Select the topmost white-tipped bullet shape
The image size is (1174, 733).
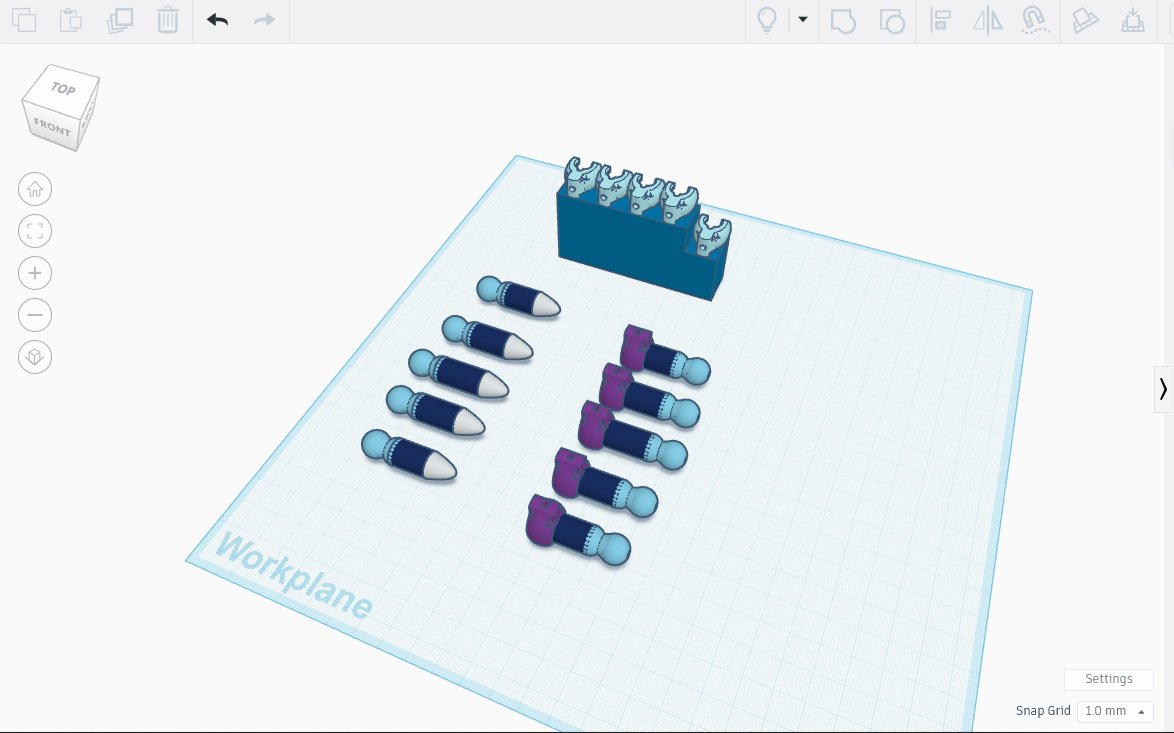[518, 296]
